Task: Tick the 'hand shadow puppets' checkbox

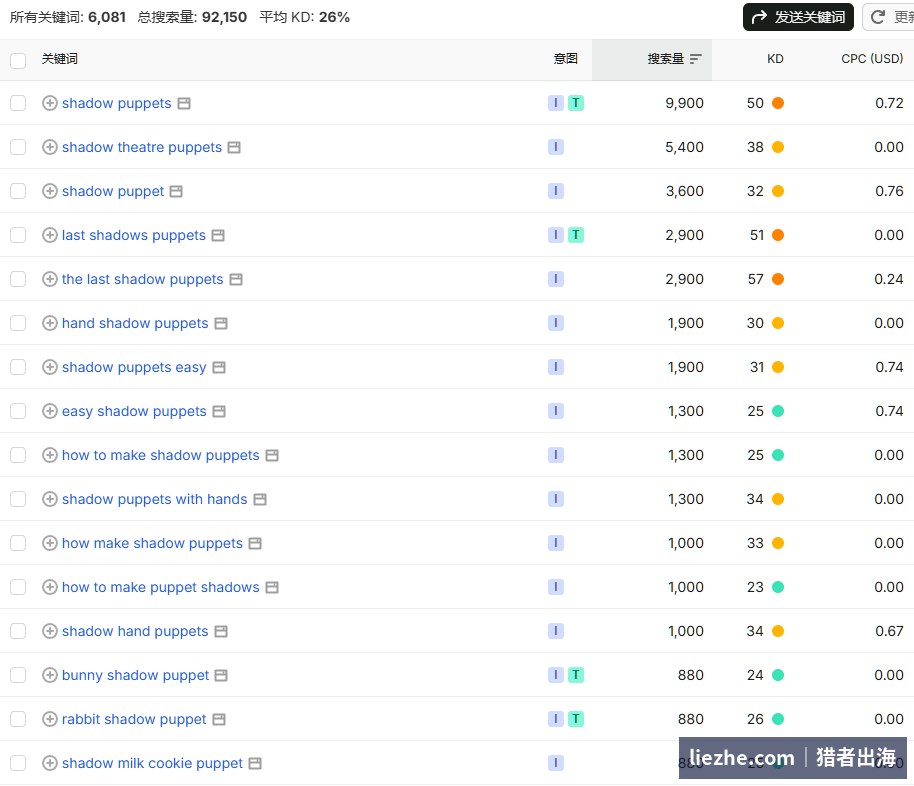Action: [x=18, y=323]
